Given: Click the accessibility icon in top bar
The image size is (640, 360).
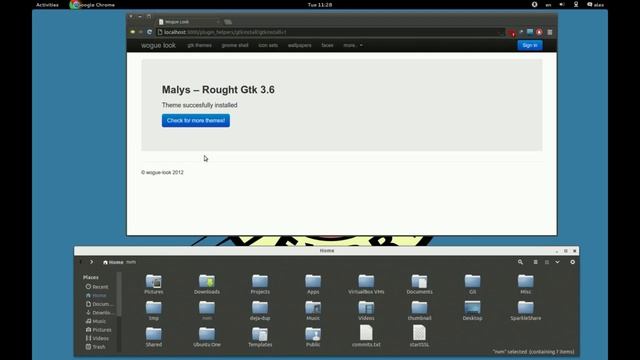Looking at the screenshot, I should tap(534, 4).
